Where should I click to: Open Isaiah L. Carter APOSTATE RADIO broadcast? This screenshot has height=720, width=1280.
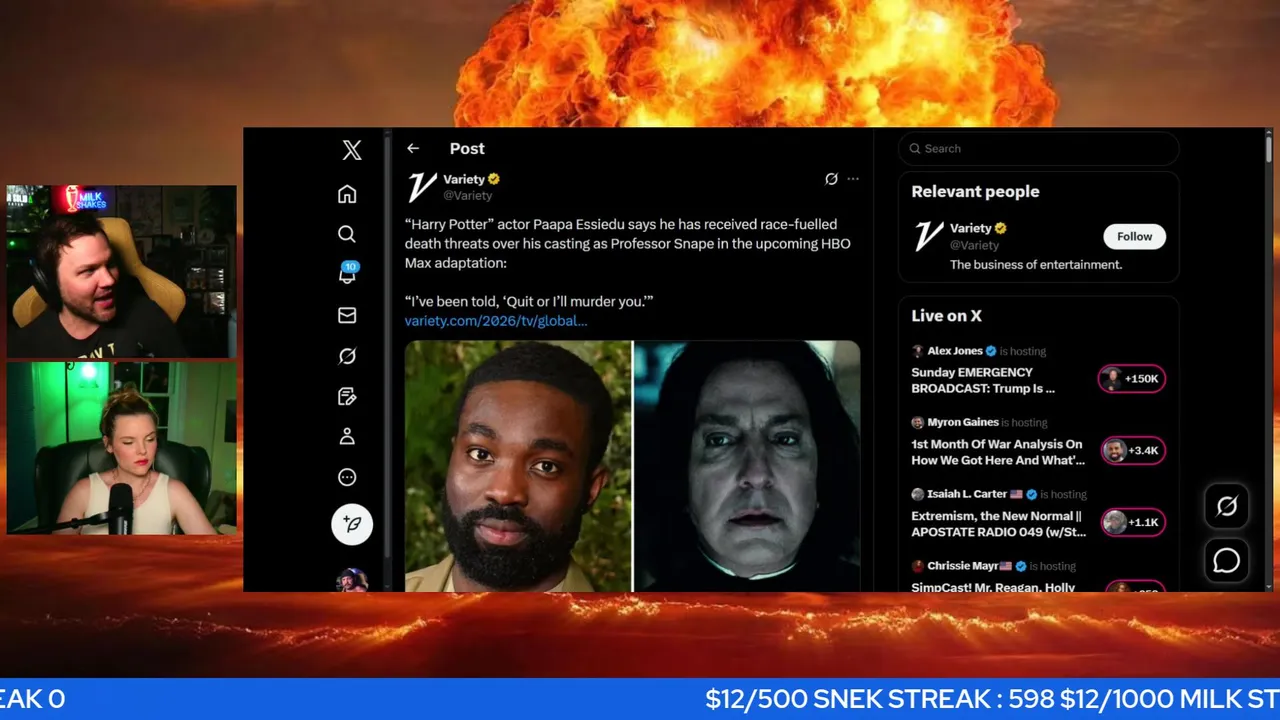pos(999,524)
